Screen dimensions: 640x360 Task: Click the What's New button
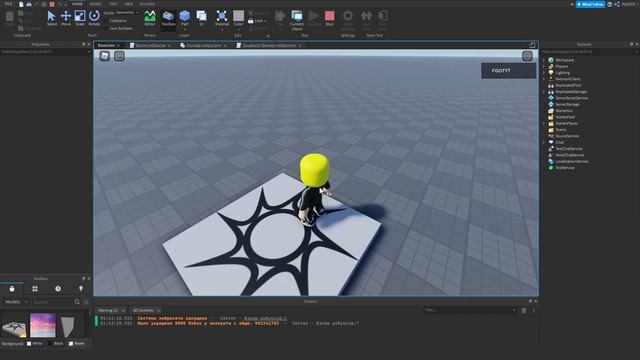point(590,4)
